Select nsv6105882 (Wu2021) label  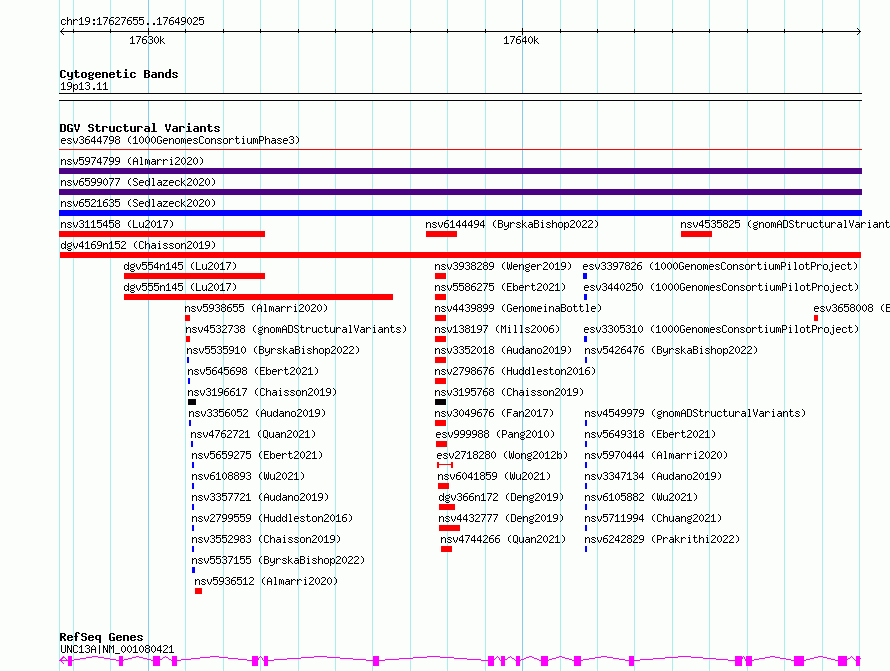[x=641, y=497]
